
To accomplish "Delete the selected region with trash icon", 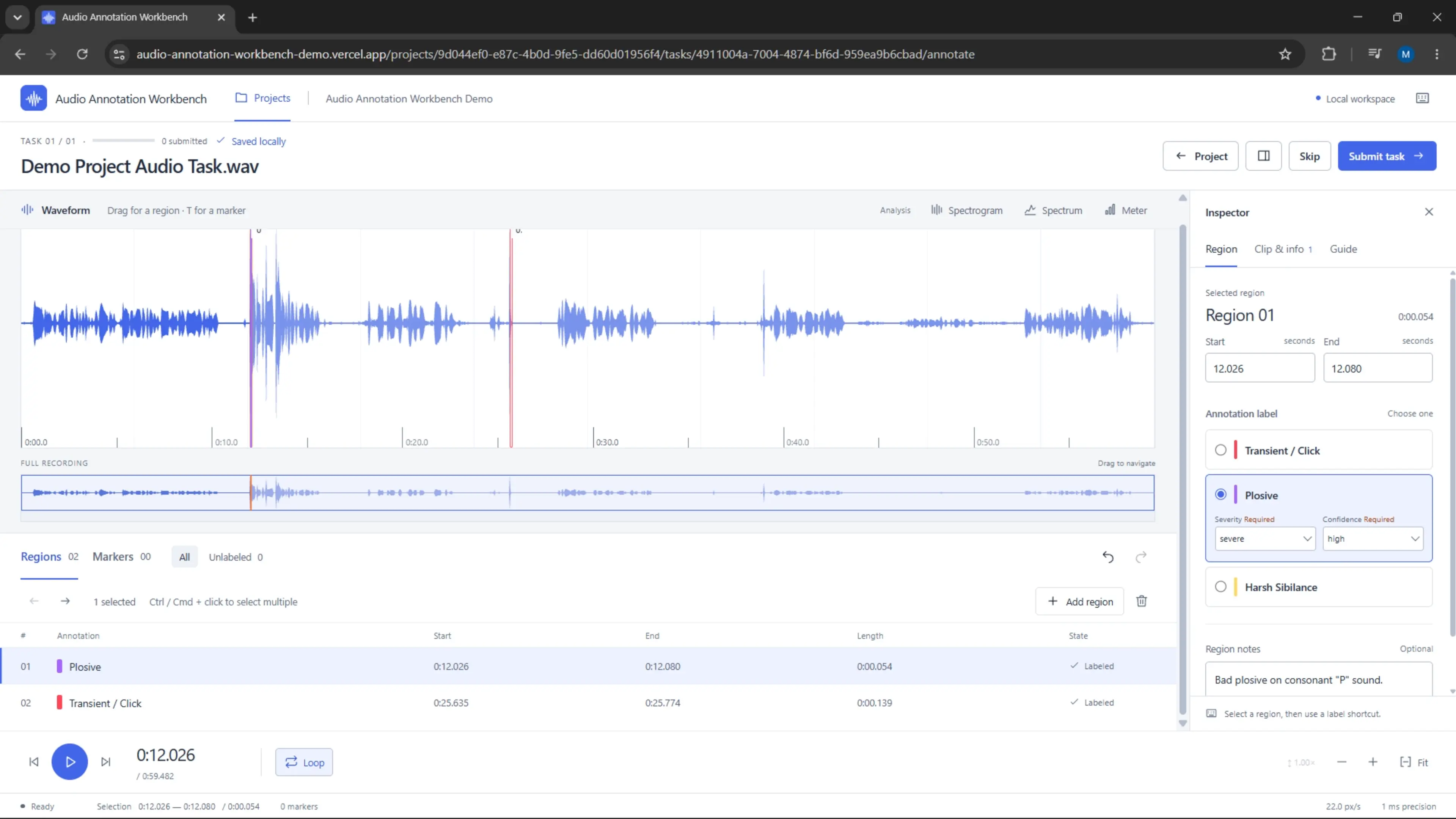I will (1142, 601).
